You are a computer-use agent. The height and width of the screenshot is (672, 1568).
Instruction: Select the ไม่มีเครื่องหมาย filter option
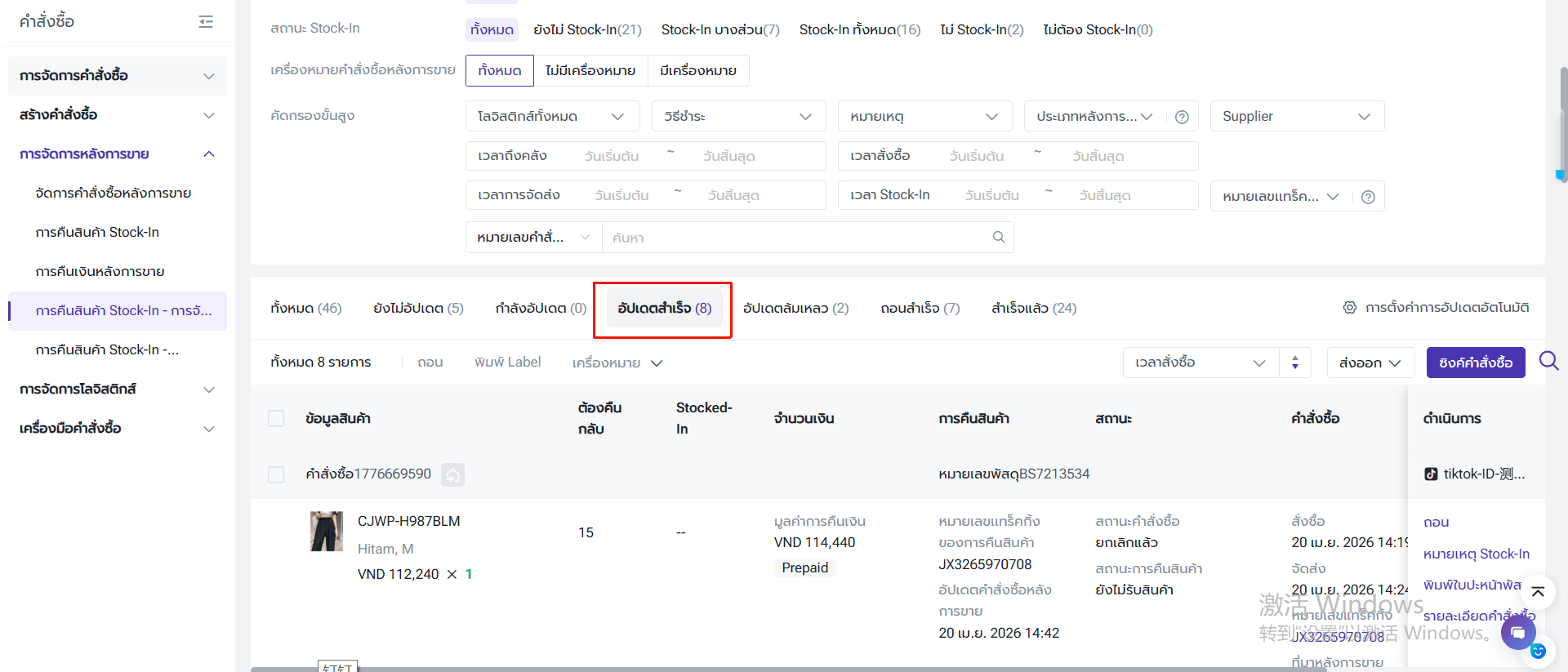pyautogui.click(x=590, y=71)
